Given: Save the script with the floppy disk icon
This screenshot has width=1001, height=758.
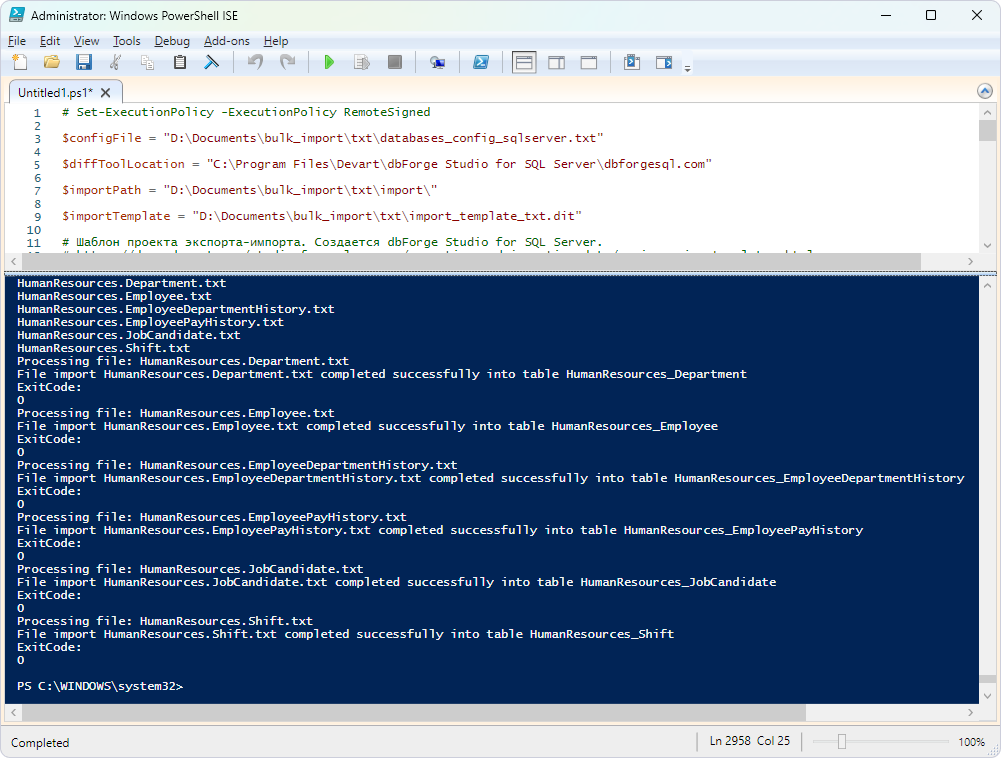Looking at the screenshot, I should [84, 62].
